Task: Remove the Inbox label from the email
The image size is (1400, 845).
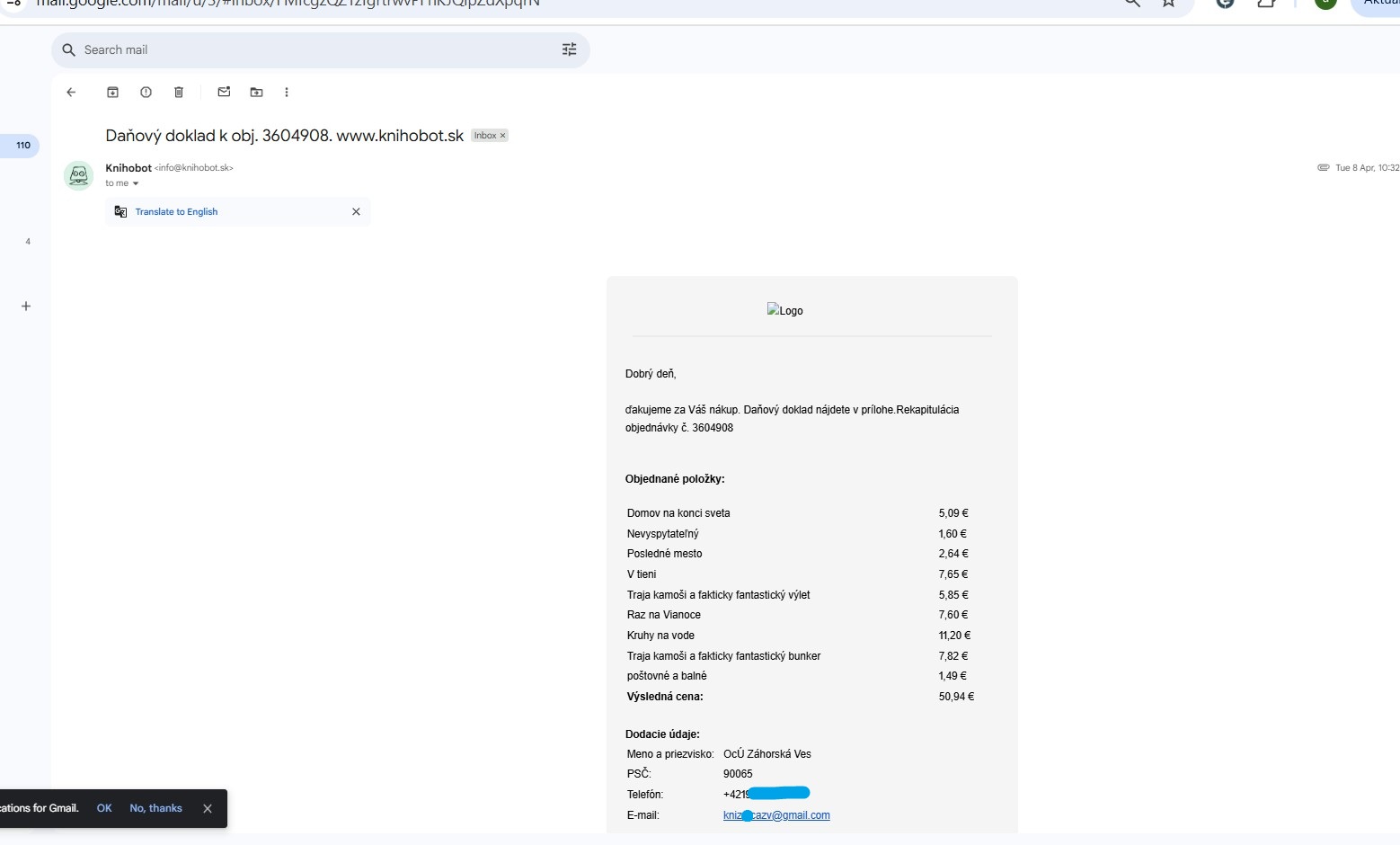Action: point(502,136)
